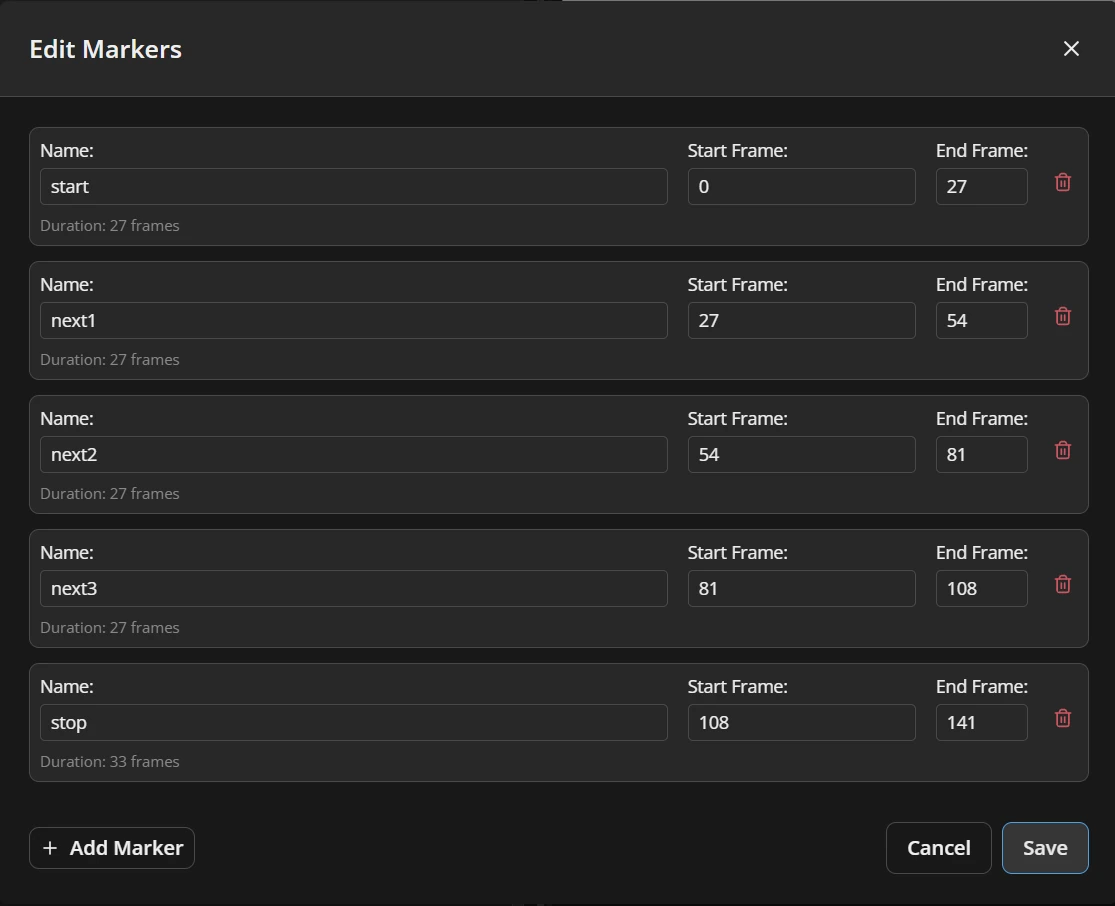Edit next2 marker's End Frame value 81

coord(981,454)
